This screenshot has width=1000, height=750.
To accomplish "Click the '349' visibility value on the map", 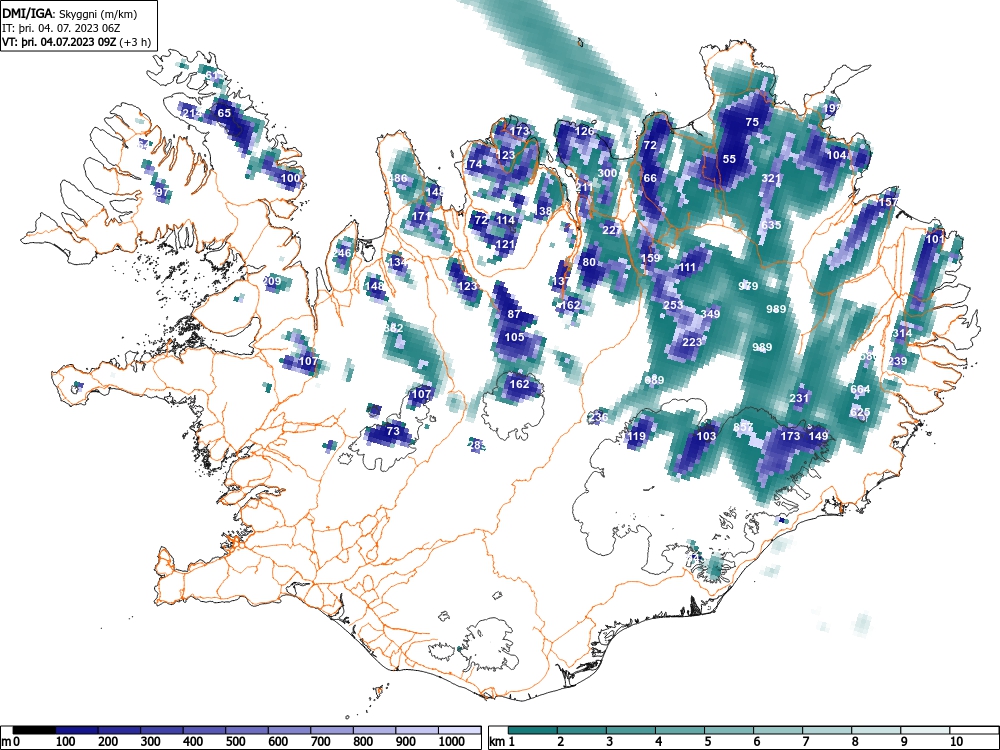I will click(x=710, y=314).
